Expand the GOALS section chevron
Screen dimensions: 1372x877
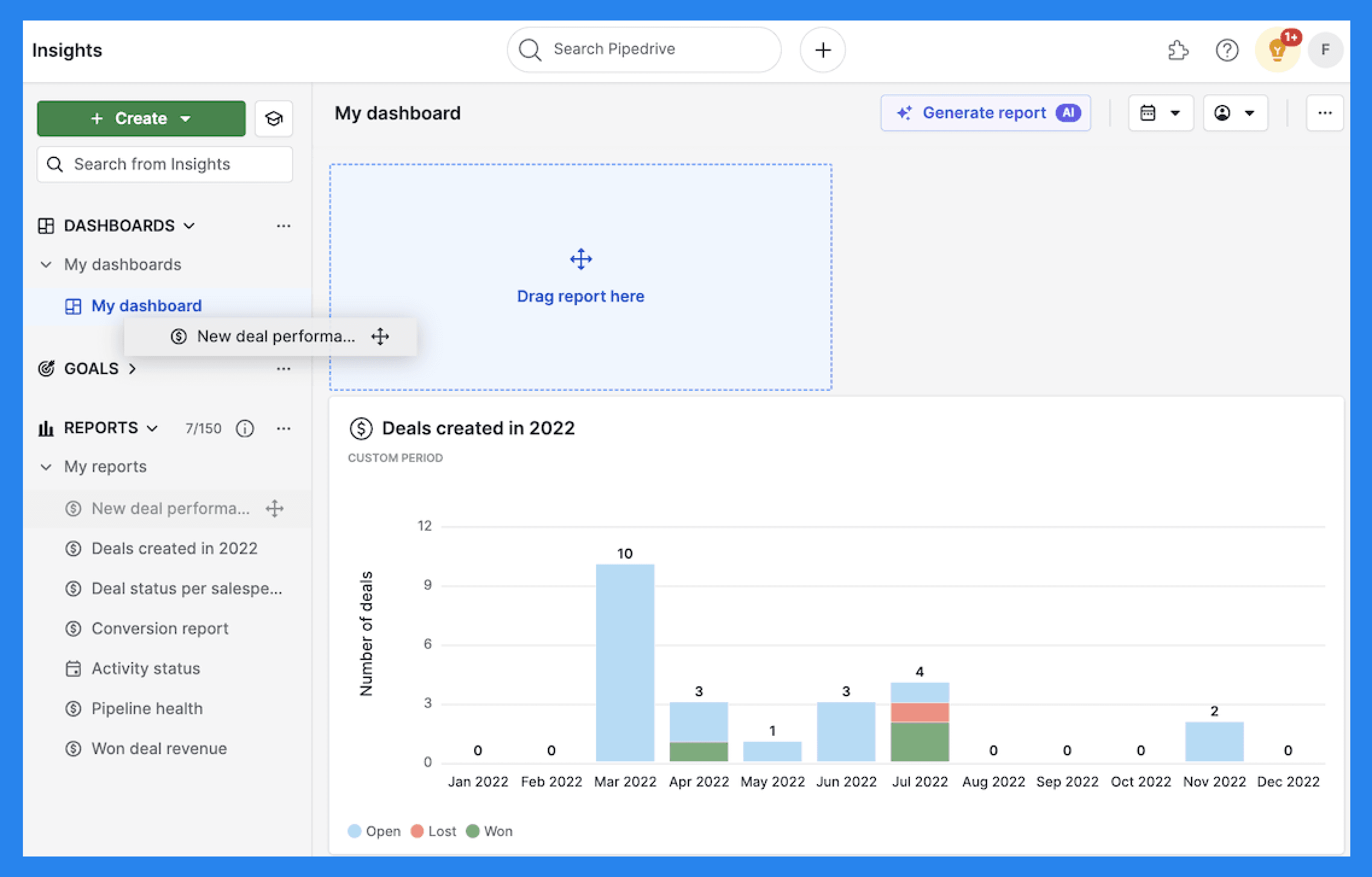[132, 369]
